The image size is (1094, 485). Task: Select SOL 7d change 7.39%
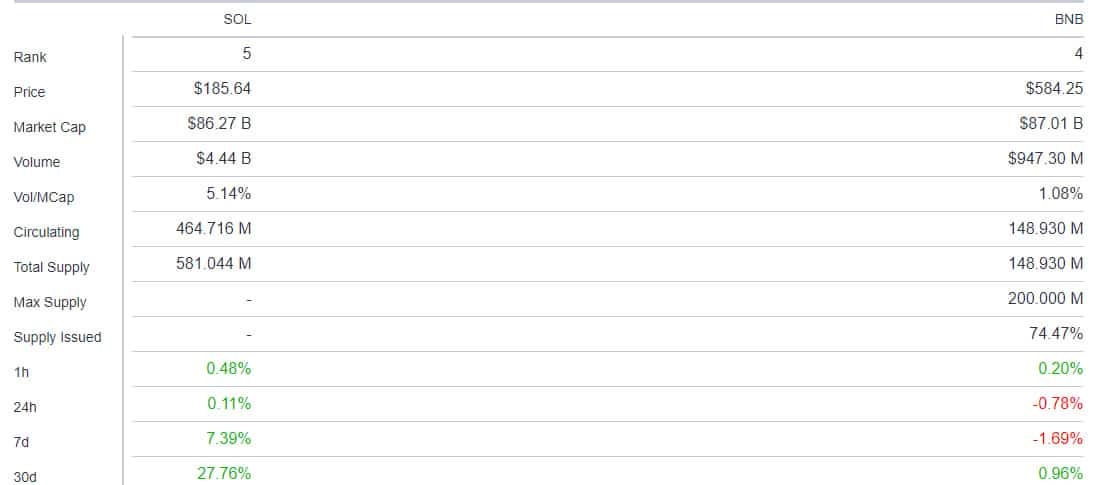pyautogui.click(x=229, y=438)
